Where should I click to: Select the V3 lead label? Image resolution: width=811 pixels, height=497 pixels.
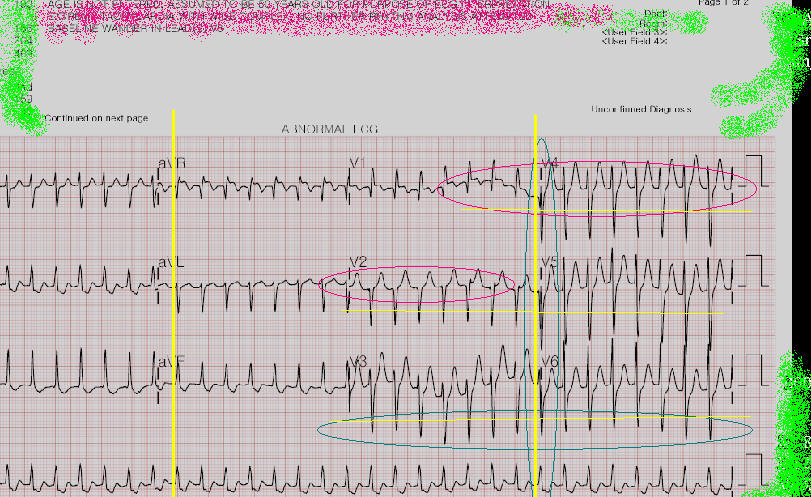pos(358,361)
